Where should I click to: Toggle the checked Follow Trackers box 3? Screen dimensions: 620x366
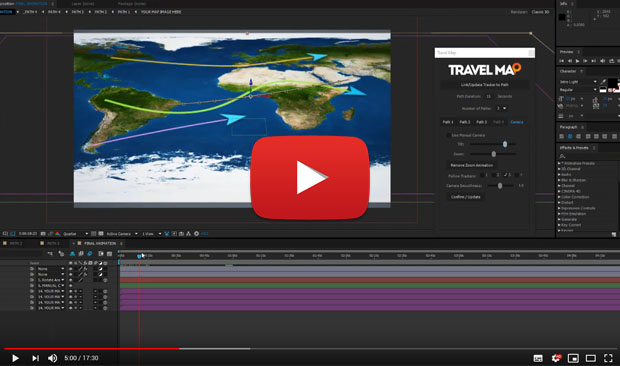[x=505, y=175]
